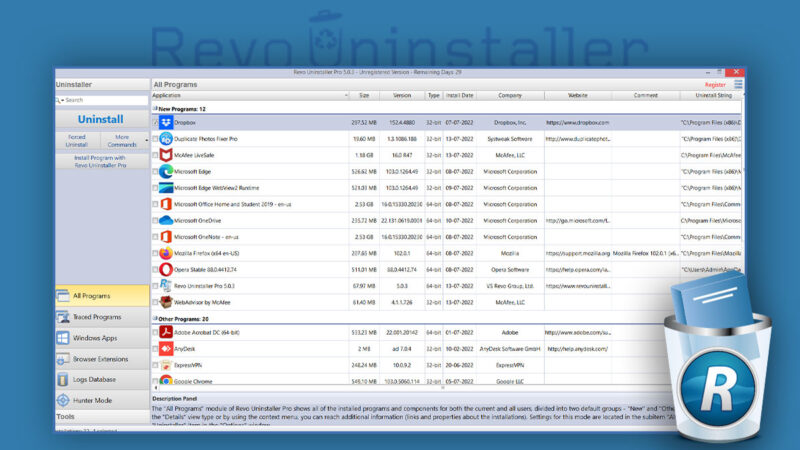This screenshot has height=450, width=800.
Task: Click the help.anydesk.com website link
Action: click(577, 349)
